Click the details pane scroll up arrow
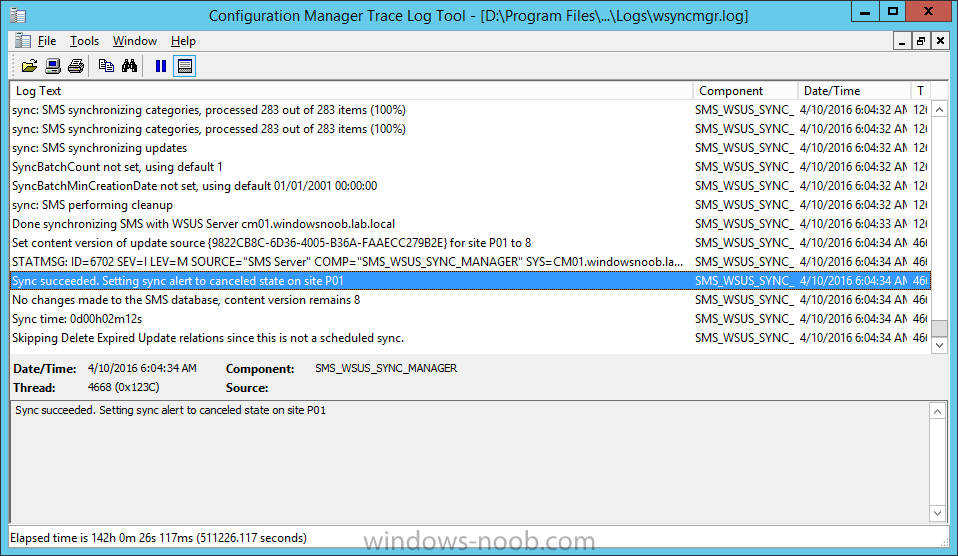 pos(937,411)
